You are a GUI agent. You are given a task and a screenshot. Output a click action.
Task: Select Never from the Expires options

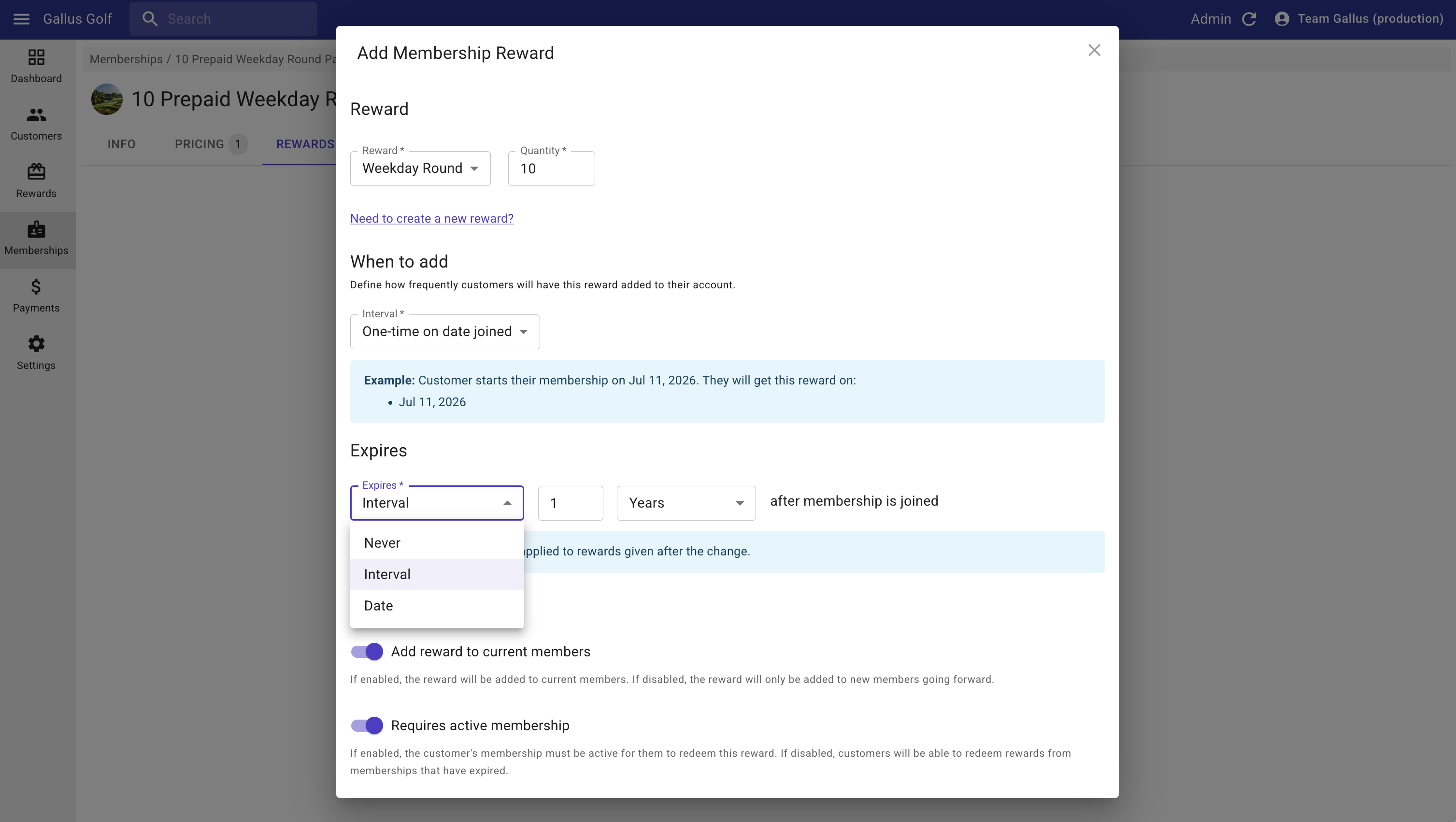point(382,543)
